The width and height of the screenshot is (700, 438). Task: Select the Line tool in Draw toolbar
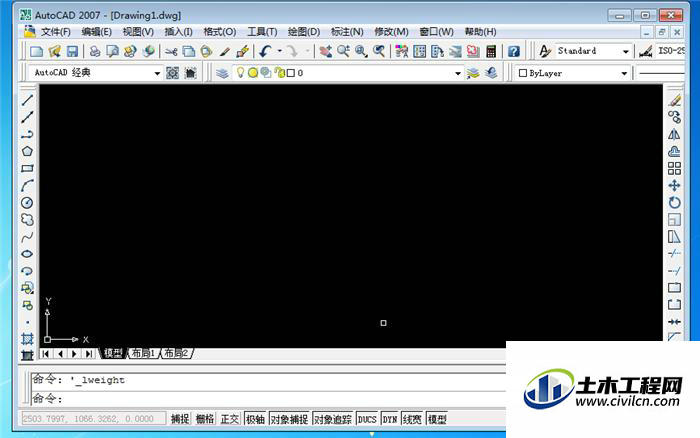pyautogui.click(x=27, y=100)
